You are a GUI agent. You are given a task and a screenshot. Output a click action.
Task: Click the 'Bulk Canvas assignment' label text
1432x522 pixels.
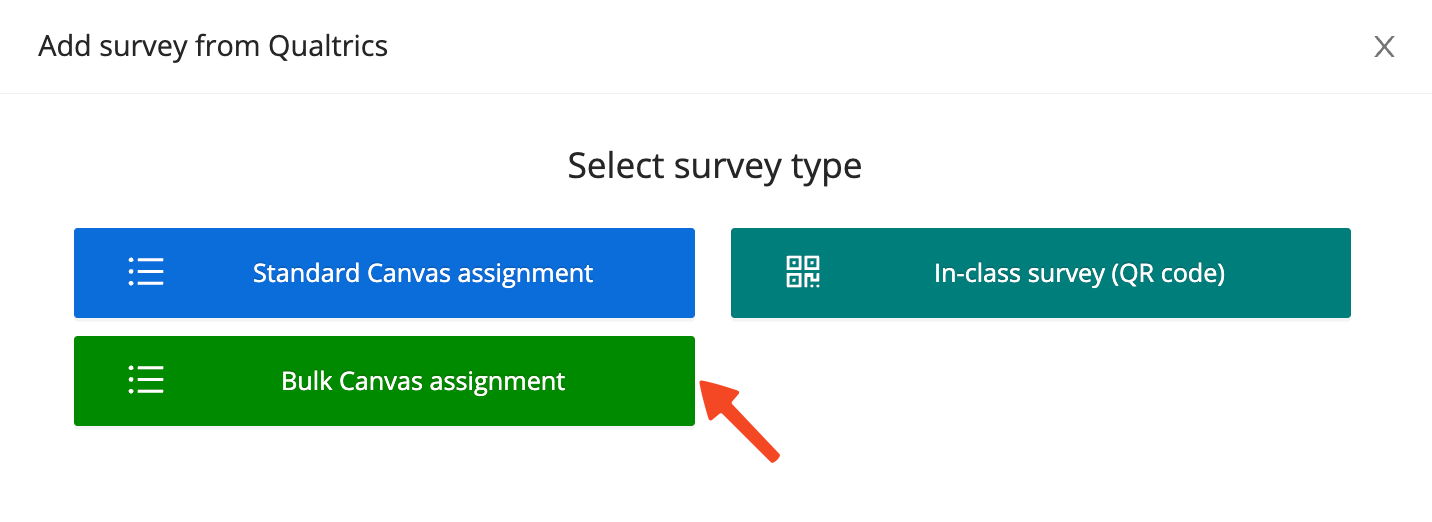[x=423, y=381]
